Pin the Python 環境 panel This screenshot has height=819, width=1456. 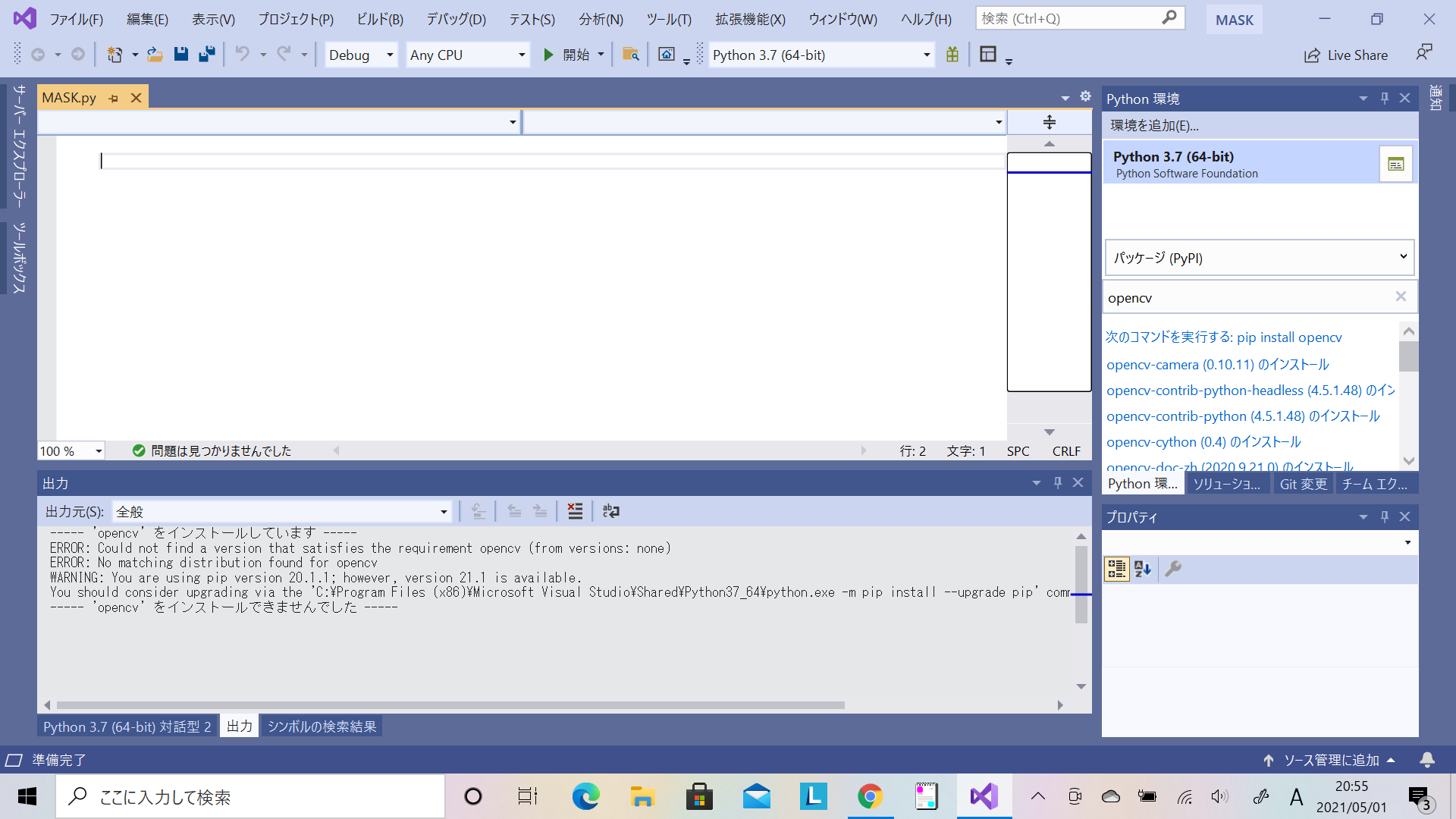tap(1384, 98)
